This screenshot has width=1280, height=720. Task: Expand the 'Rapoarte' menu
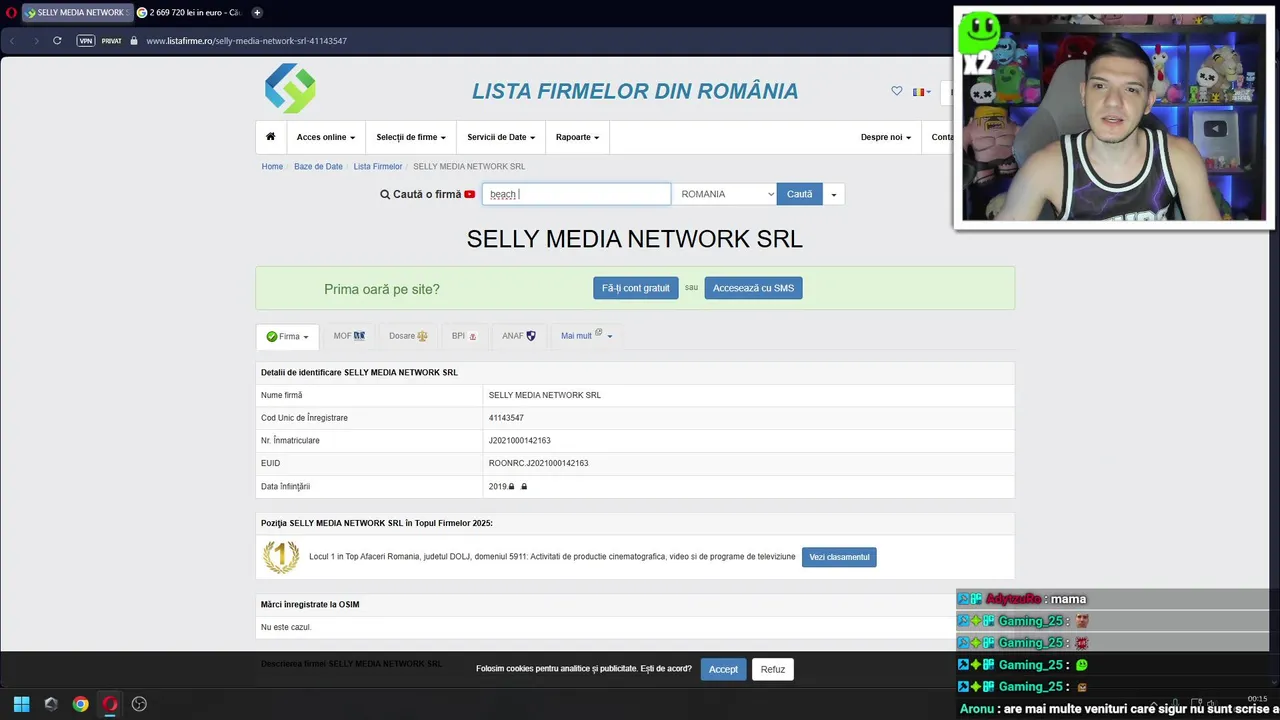pos(577,137)
